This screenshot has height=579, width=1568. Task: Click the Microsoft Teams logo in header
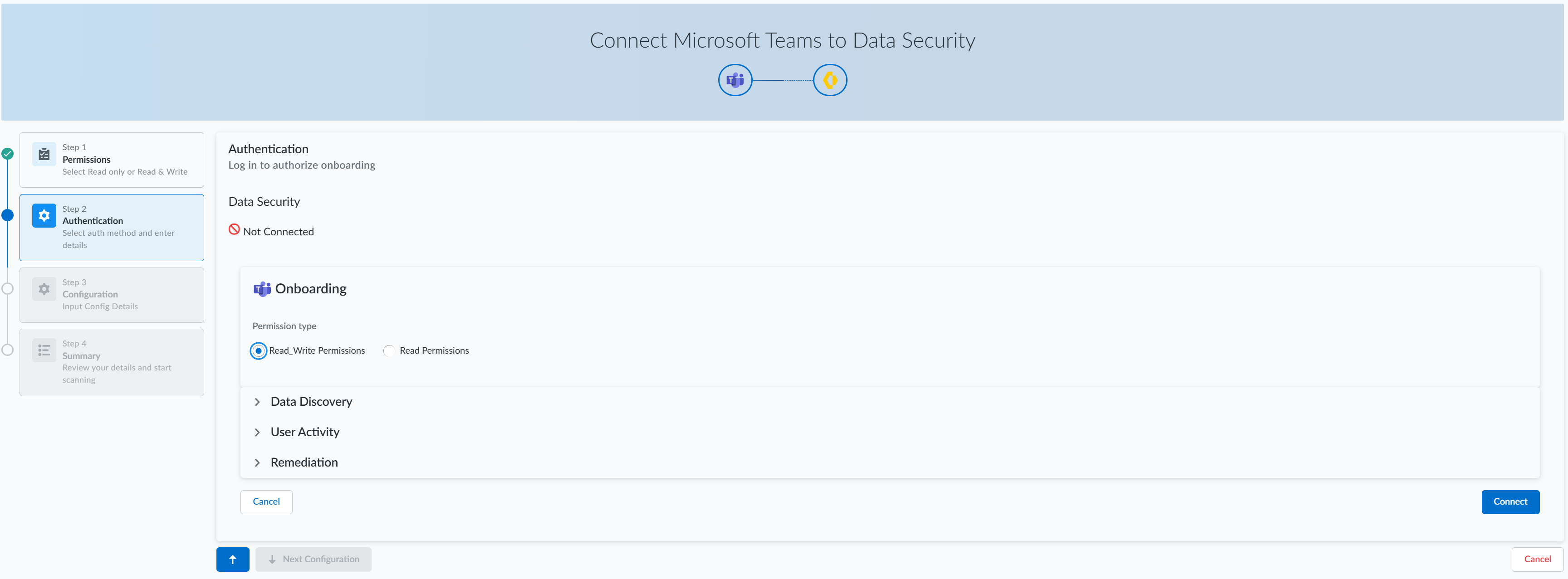pos(735,80)
